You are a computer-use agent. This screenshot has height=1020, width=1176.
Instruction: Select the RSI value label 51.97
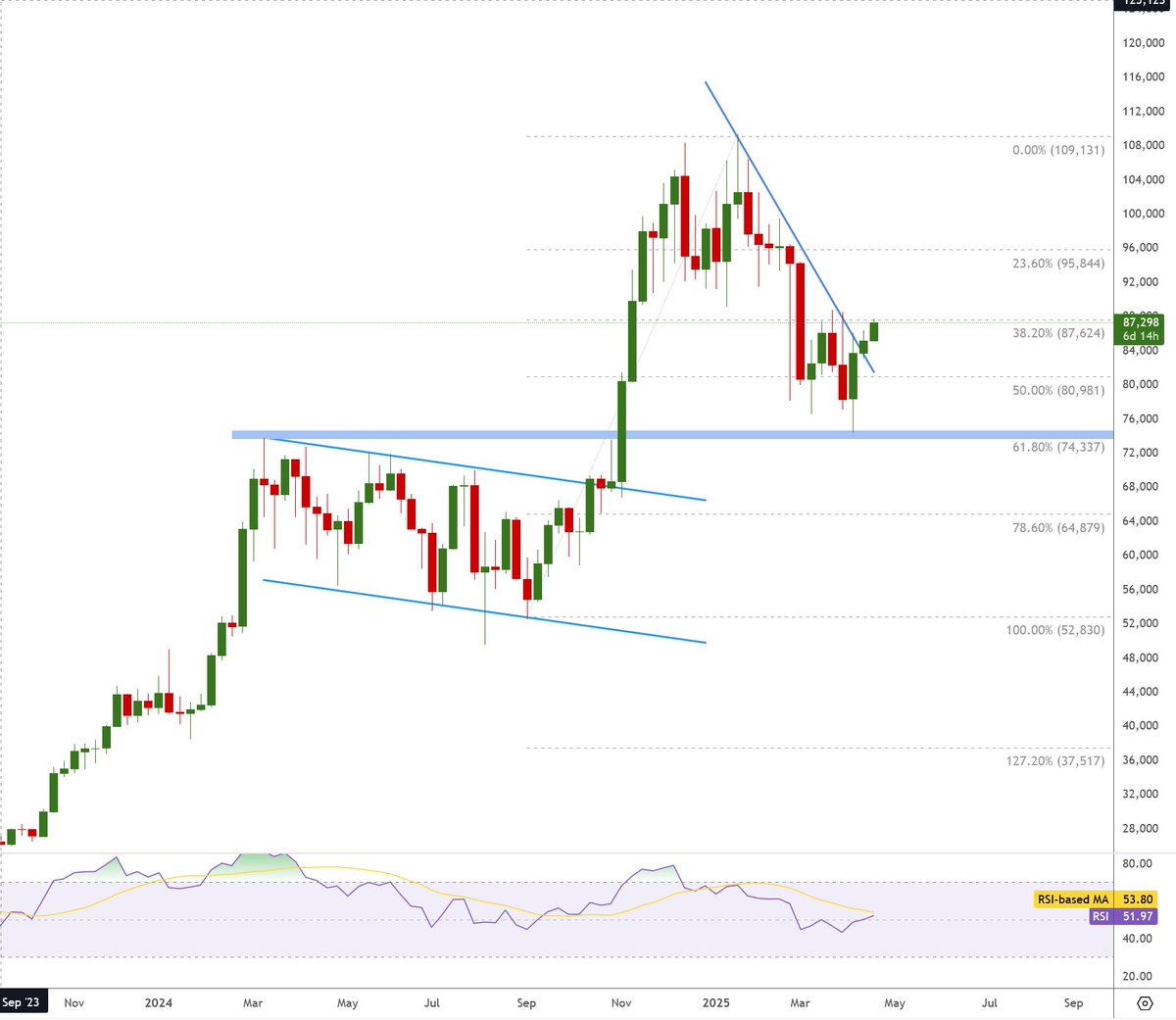pos(1137,917)
